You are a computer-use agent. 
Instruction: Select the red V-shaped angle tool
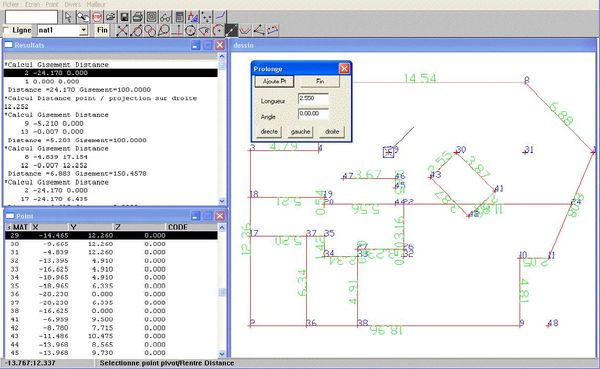coord(245,30)
